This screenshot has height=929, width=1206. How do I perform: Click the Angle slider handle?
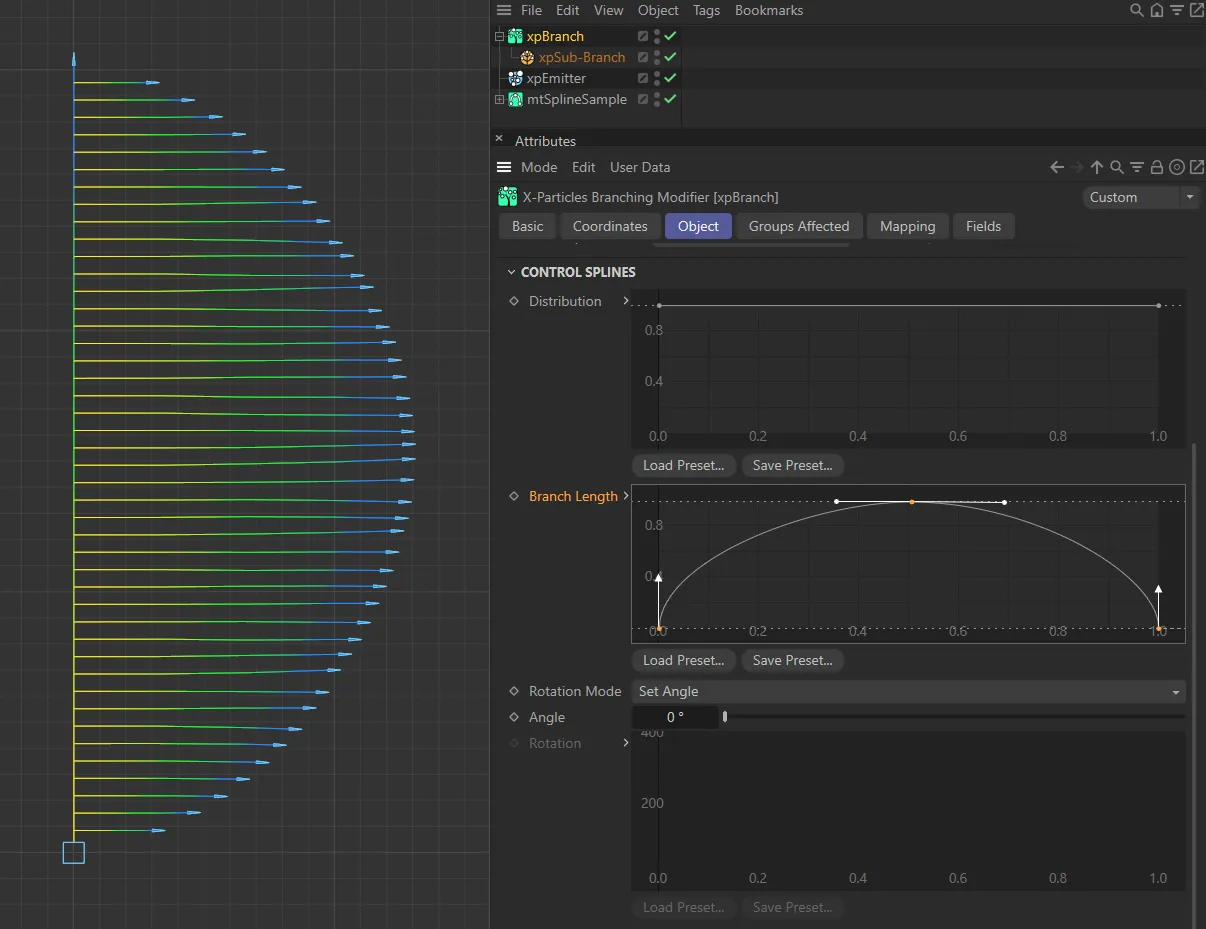725,717
